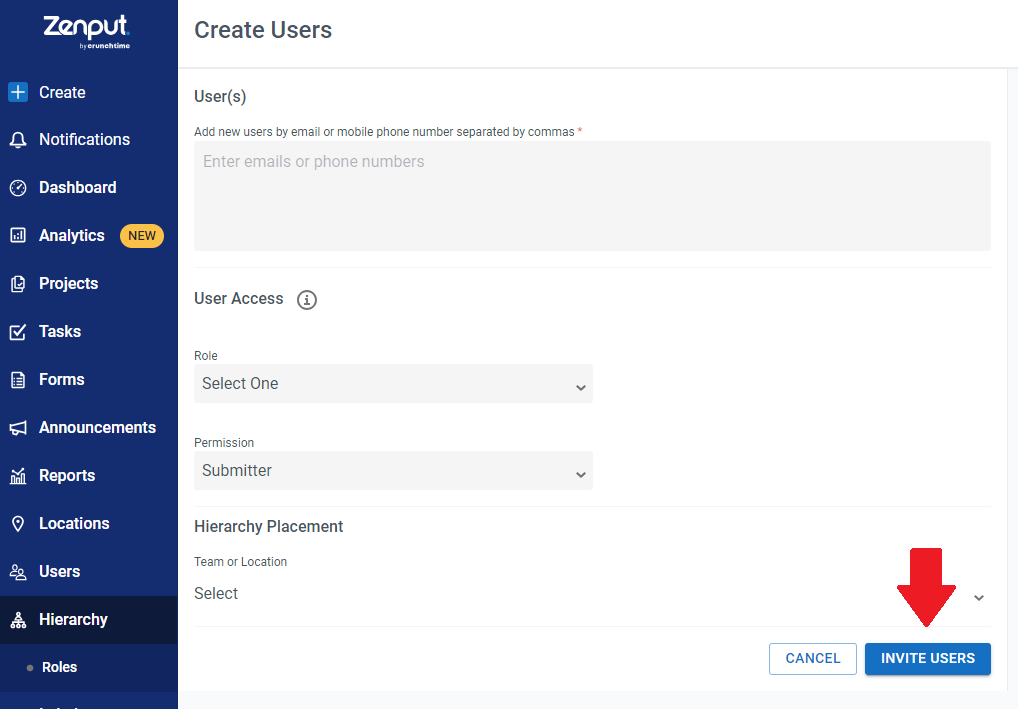Click the INVITE USERS button
This screenshot has width=1018, height=709.
[x=928, y=659]
